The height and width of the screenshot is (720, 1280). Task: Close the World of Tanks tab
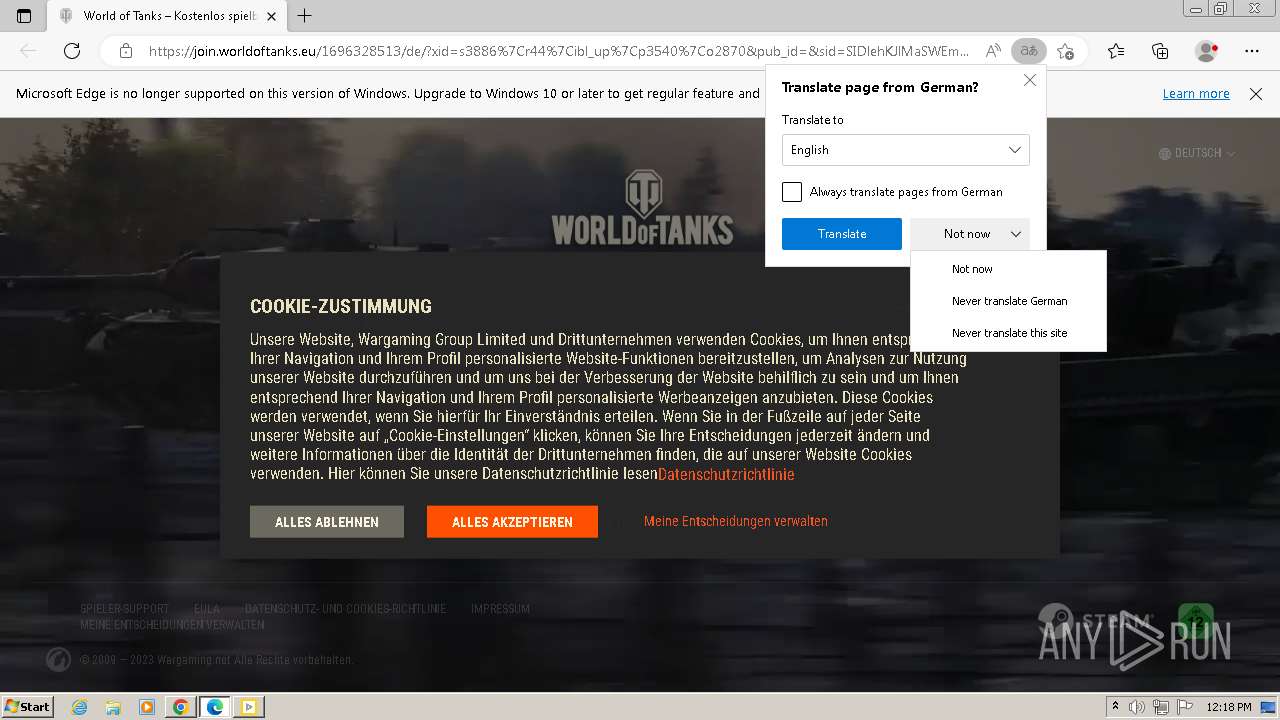(271, 16)
